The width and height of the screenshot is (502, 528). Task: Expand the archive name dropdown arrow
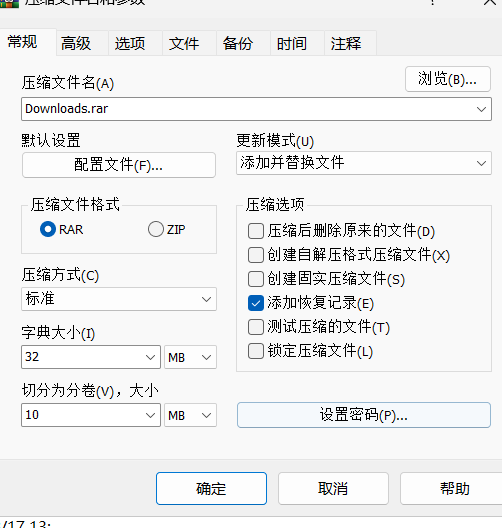pos(481,109)
